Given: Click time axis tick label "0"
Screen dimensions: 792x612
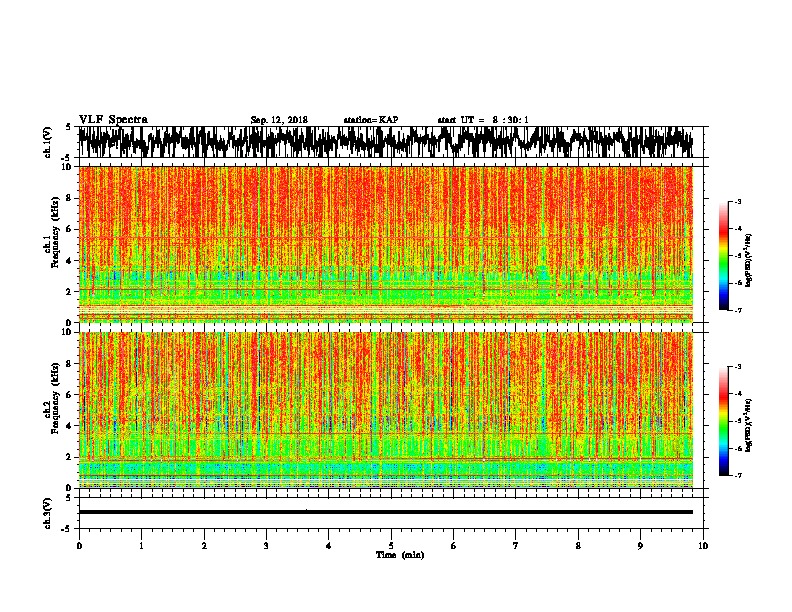Looking at the screenshot, I should pyautogui.click(x=79, y=546).
